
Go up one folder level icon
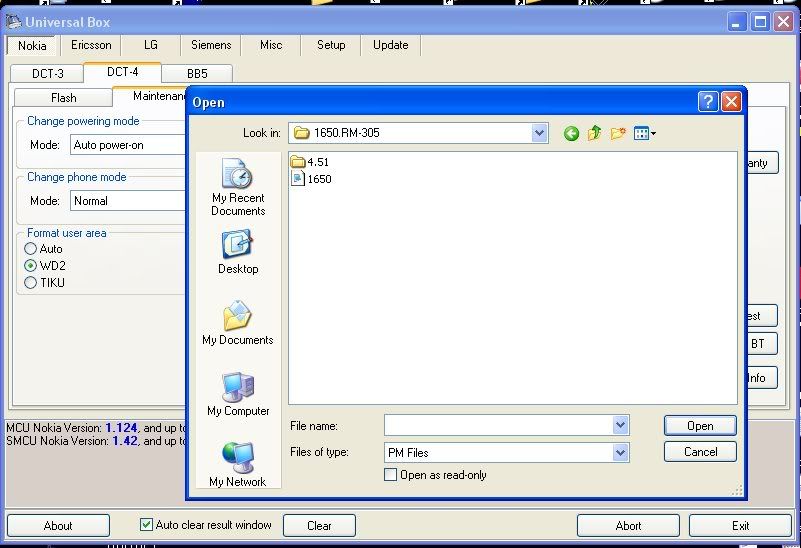[x=594, y=134]
